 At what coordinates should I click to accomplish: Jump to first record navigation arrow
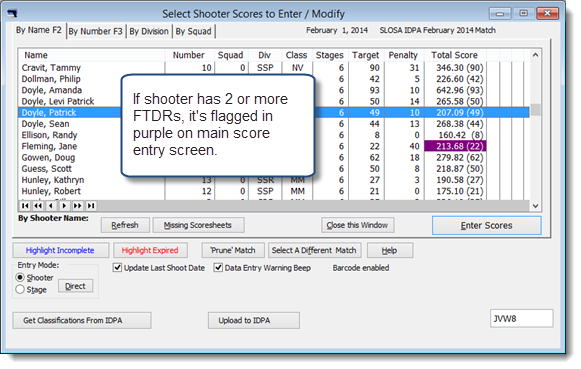tap(25, 206)
